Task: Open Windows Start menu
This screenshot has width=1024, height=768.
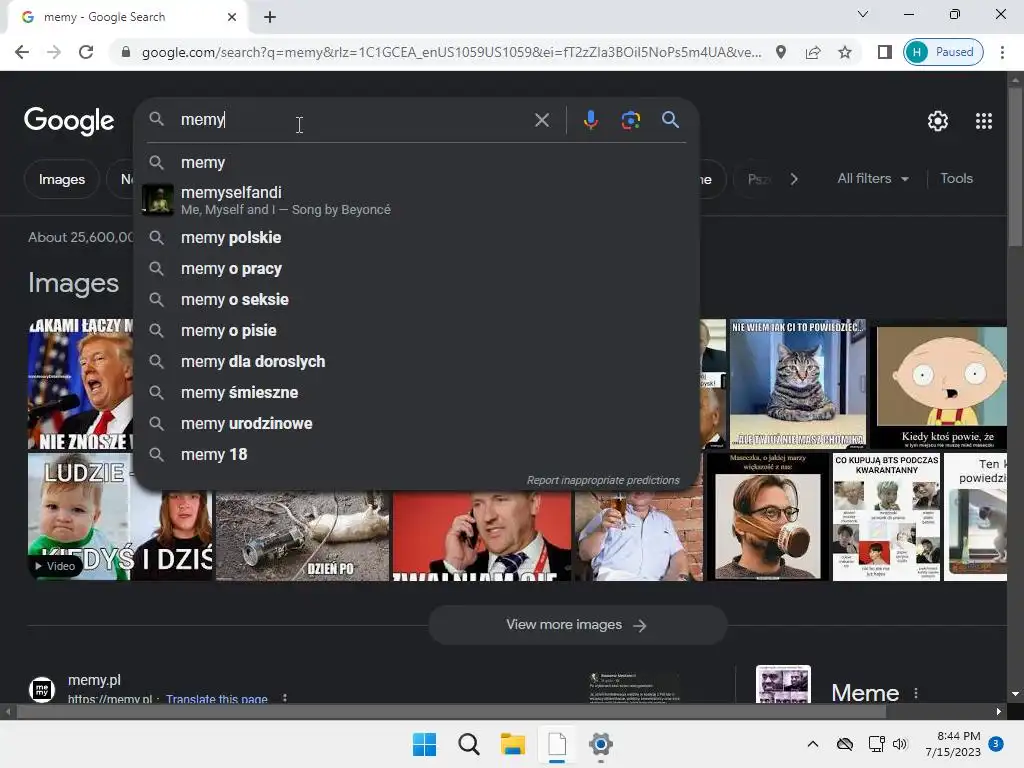Action: pos(424,744)
